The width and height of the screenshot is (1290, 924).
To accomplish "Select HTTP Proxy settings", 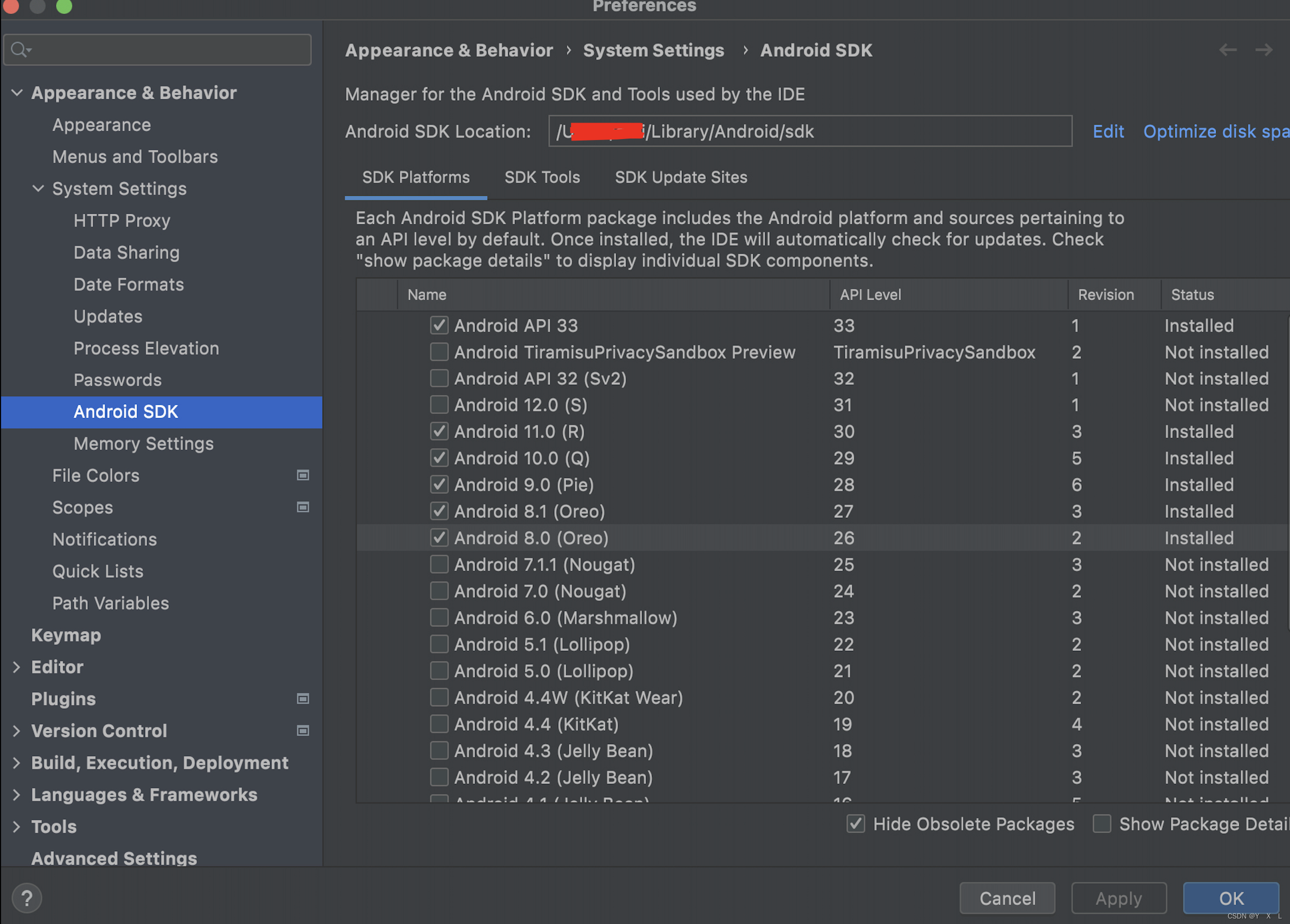I will tap(122, 220).
